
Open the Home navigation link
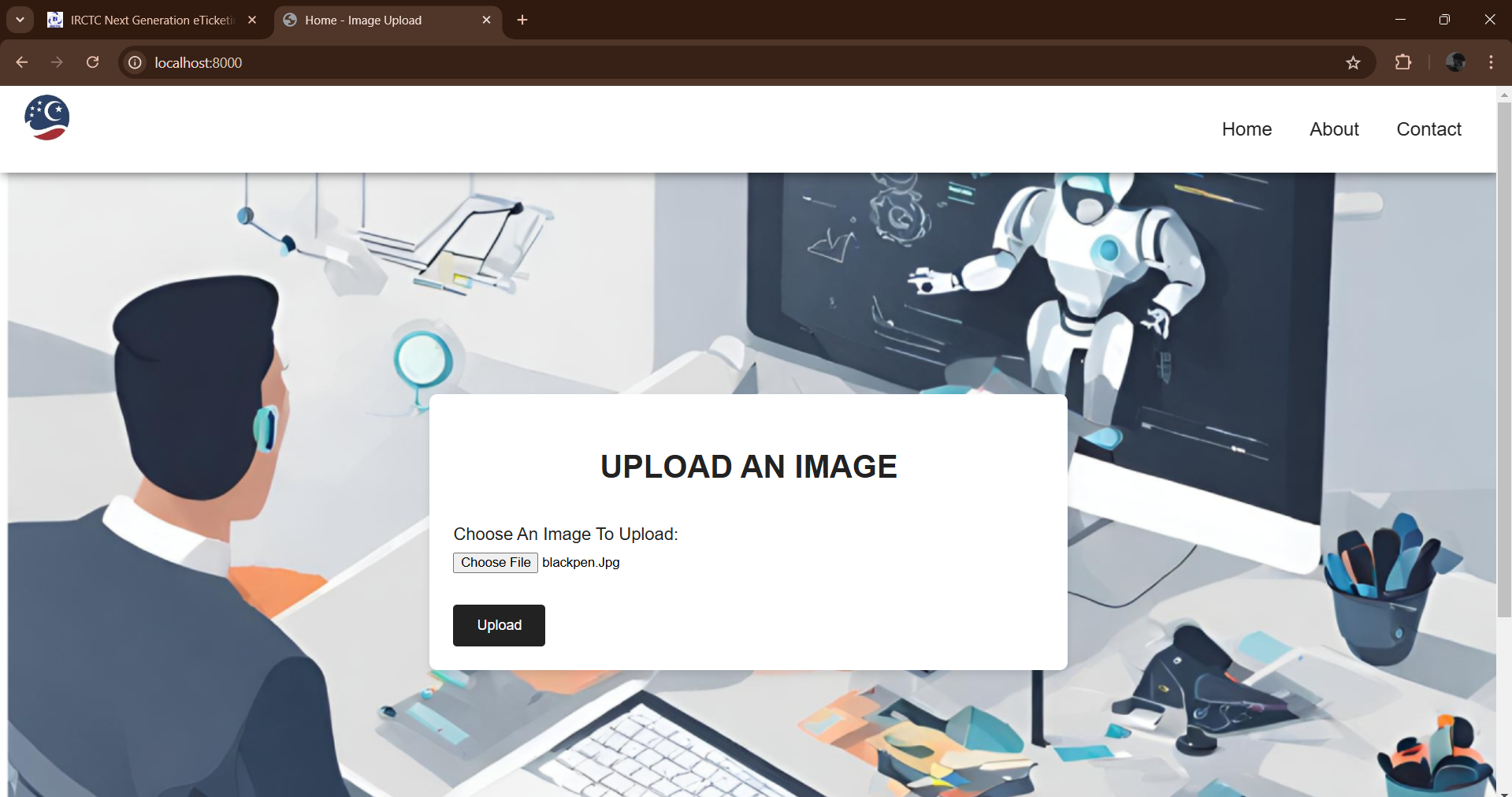pyautogui.click(x=1246, y=129)
